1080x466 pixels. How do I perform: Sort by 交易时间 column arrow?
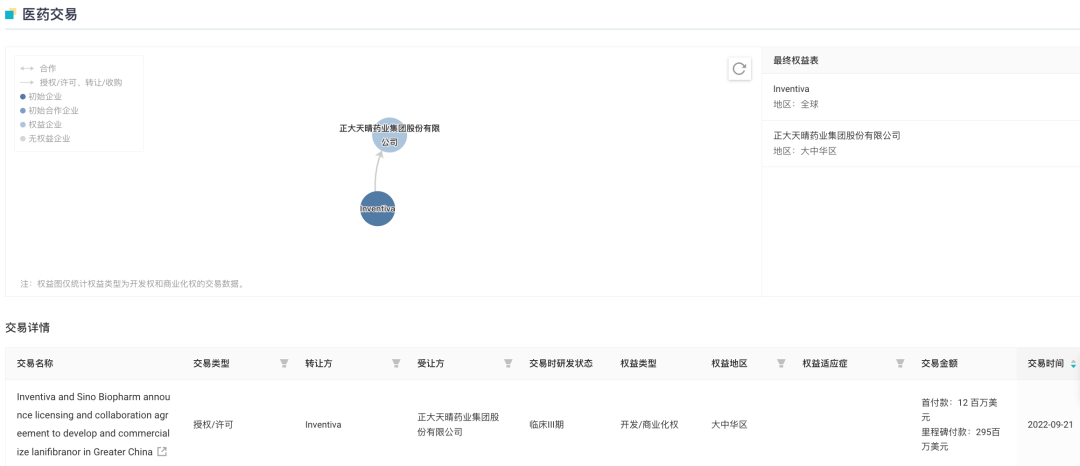pos(1073,364)
